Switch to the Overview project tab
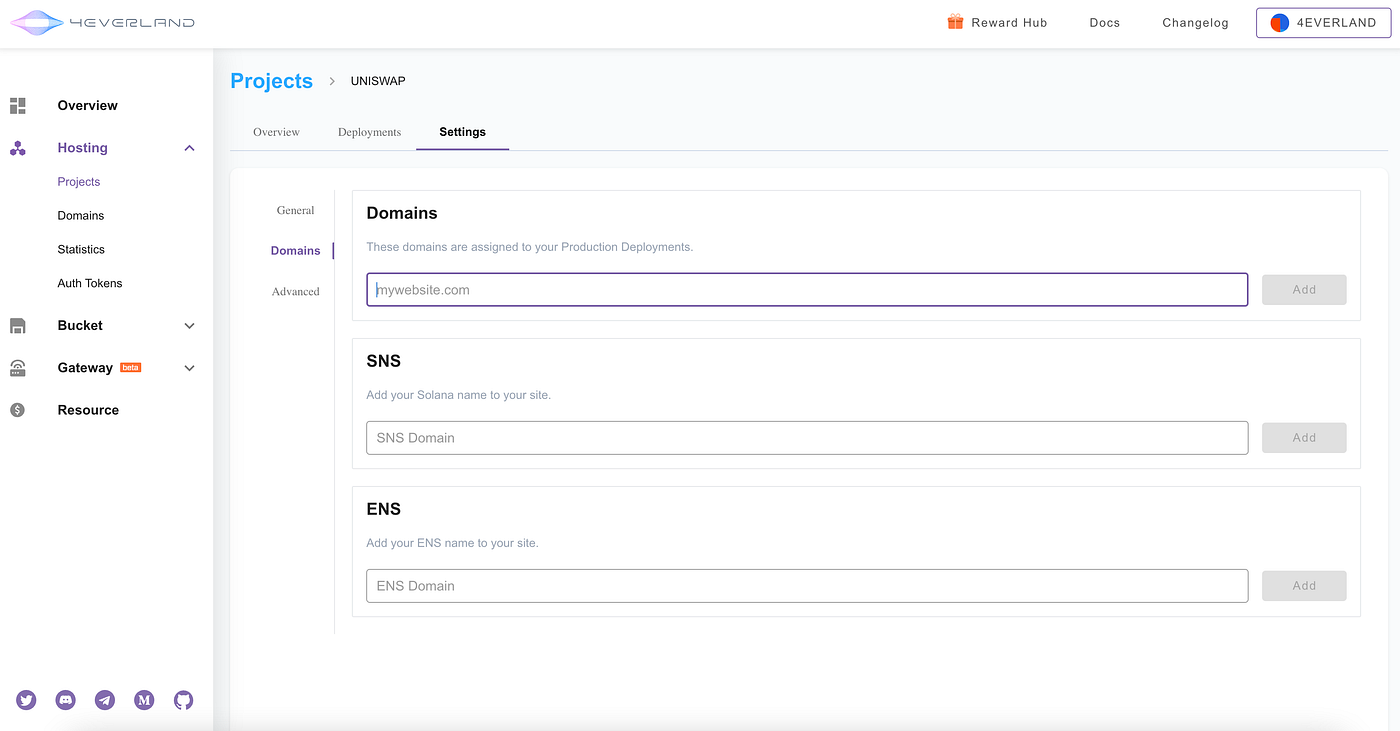Viewport: 1400px width, 731px height. click(x=276, y=132)
